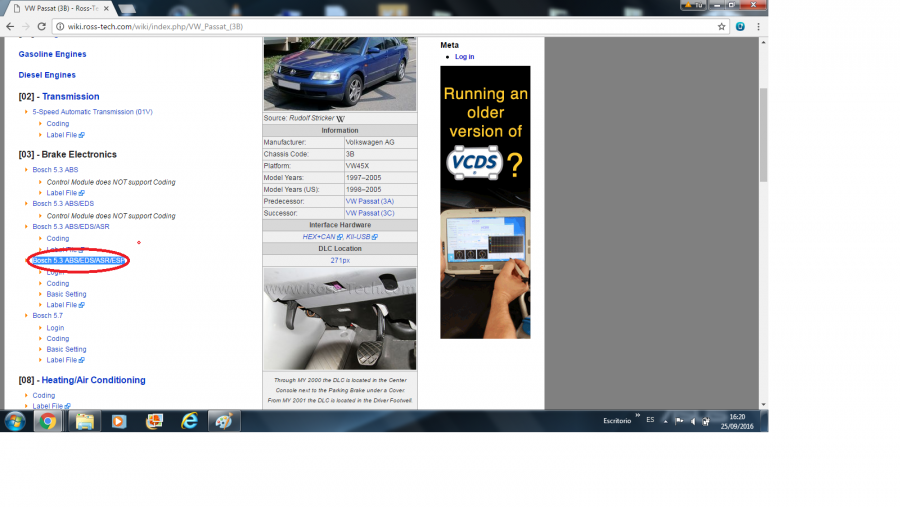
Task: Open Bosch 5.3 ABS link
Action: coord(55,170)
